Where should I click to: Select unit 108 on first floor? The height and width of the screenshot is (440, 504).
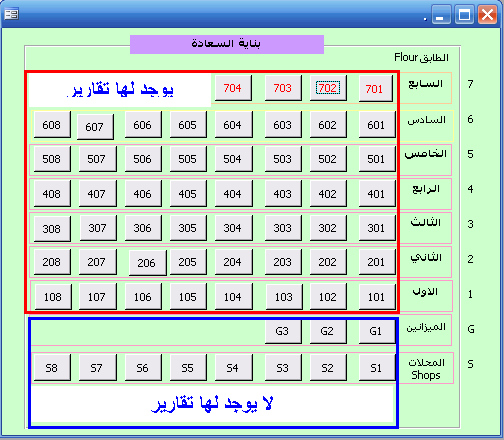[x=53, y=296]
